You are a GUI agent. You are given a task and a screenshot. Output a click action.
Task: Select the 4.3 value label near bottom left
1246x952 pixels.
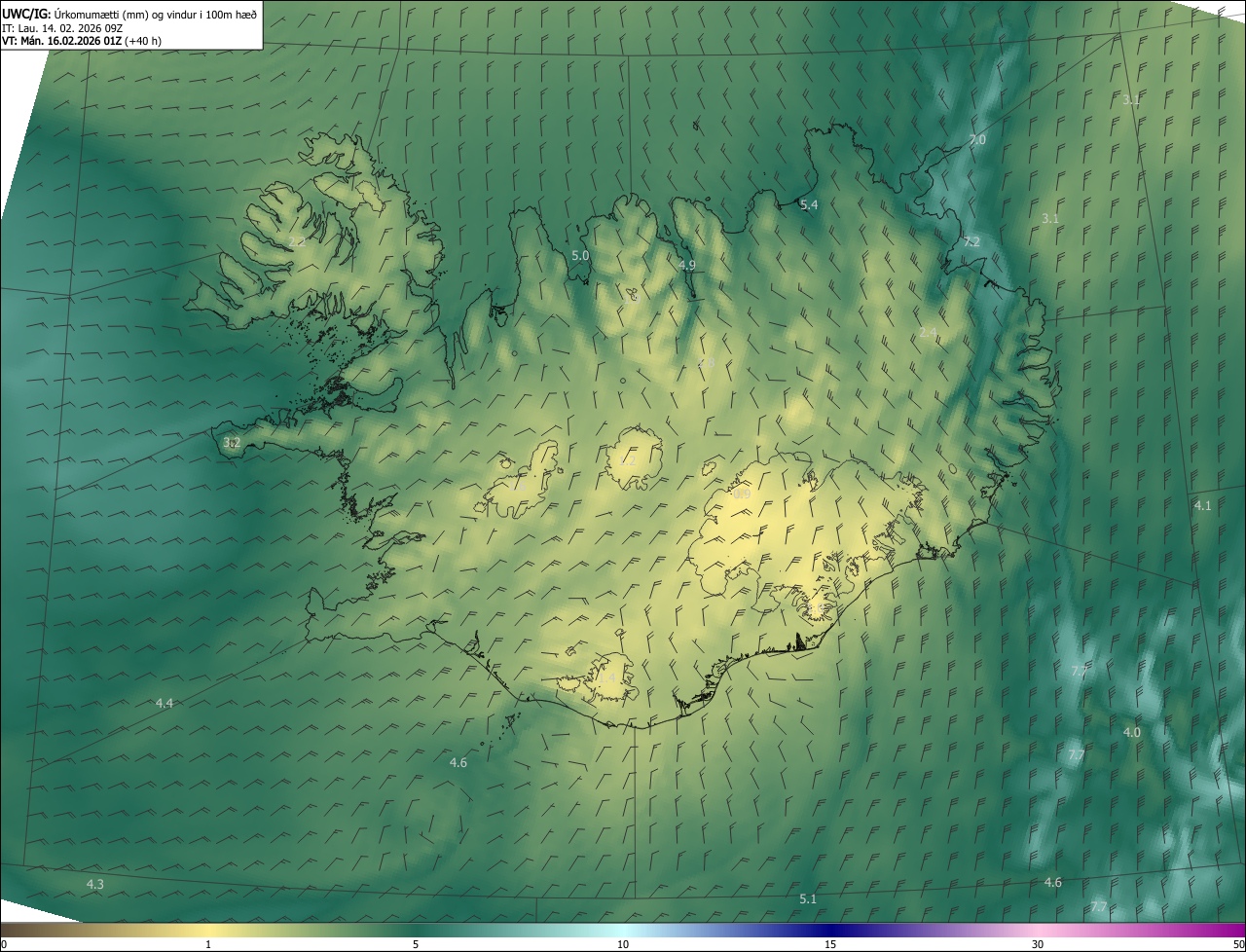[94, 884]
